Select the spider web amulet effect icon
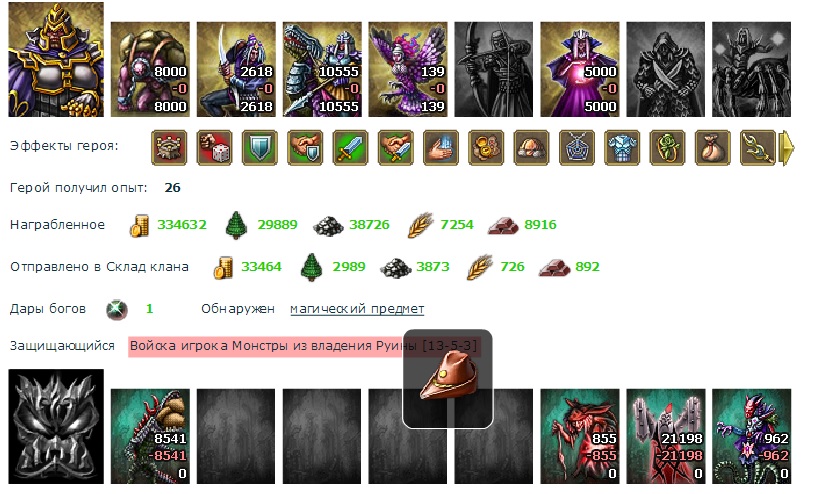Viewport: 821px width, 494px height. pos(576,148)
